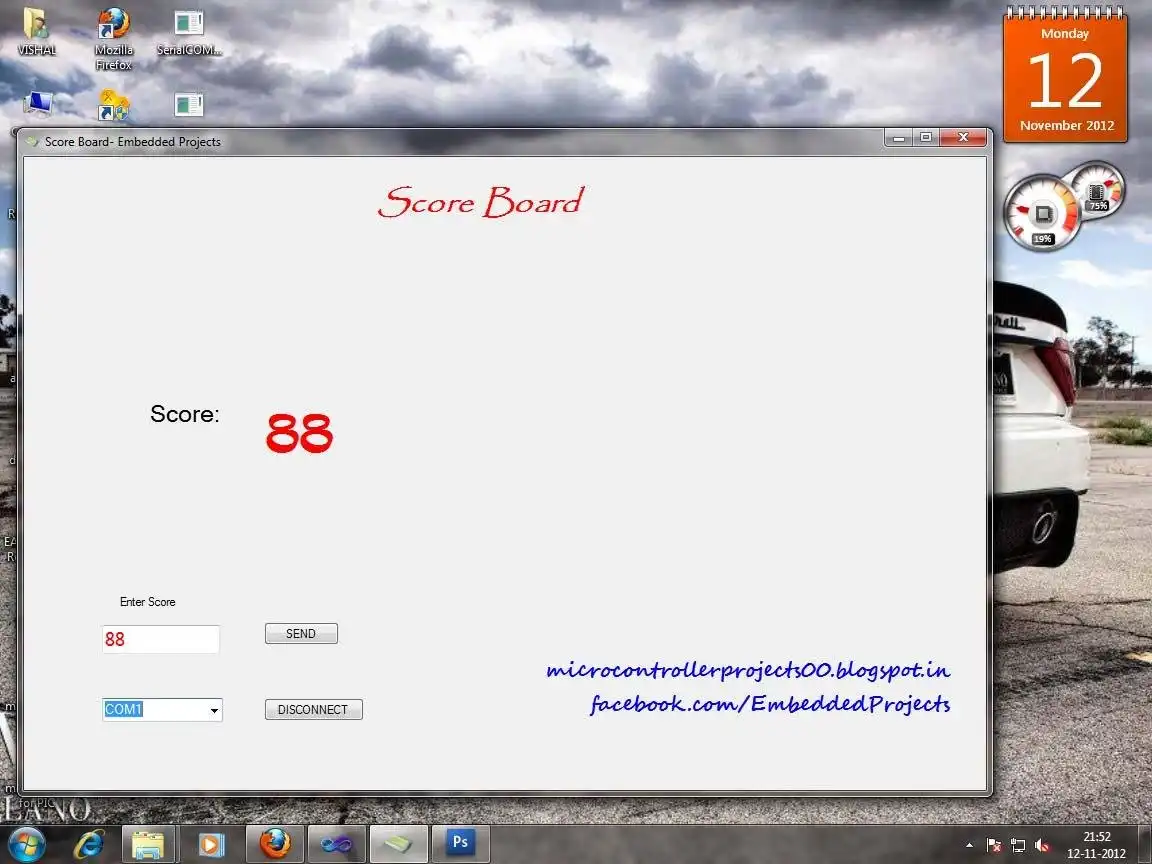Screen dimensions: 1152x864
Task: Click the Enter Score input field
Action: coord(161,639)
